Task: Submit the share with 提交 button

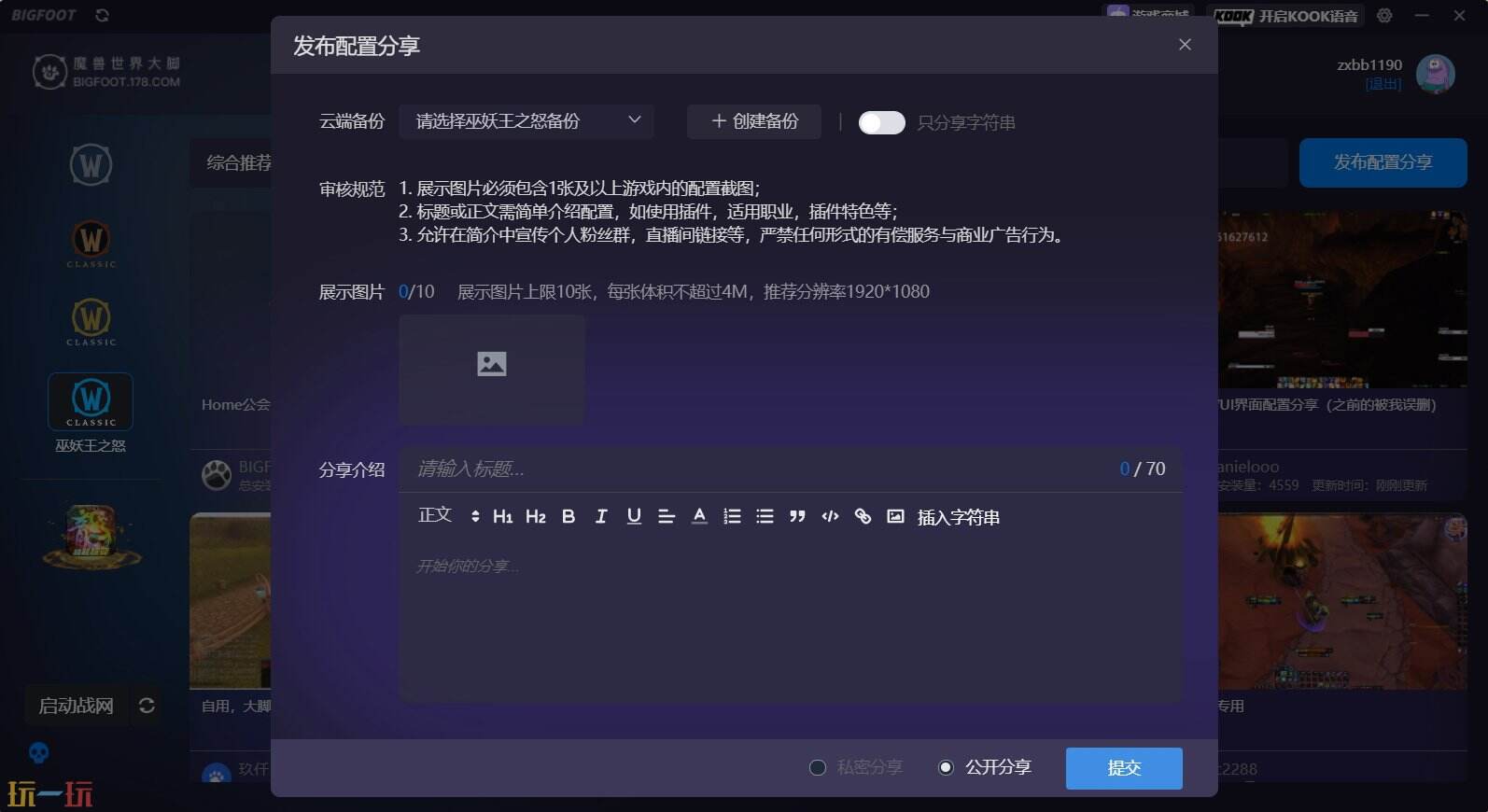Action: click(x=1124, y=768)
